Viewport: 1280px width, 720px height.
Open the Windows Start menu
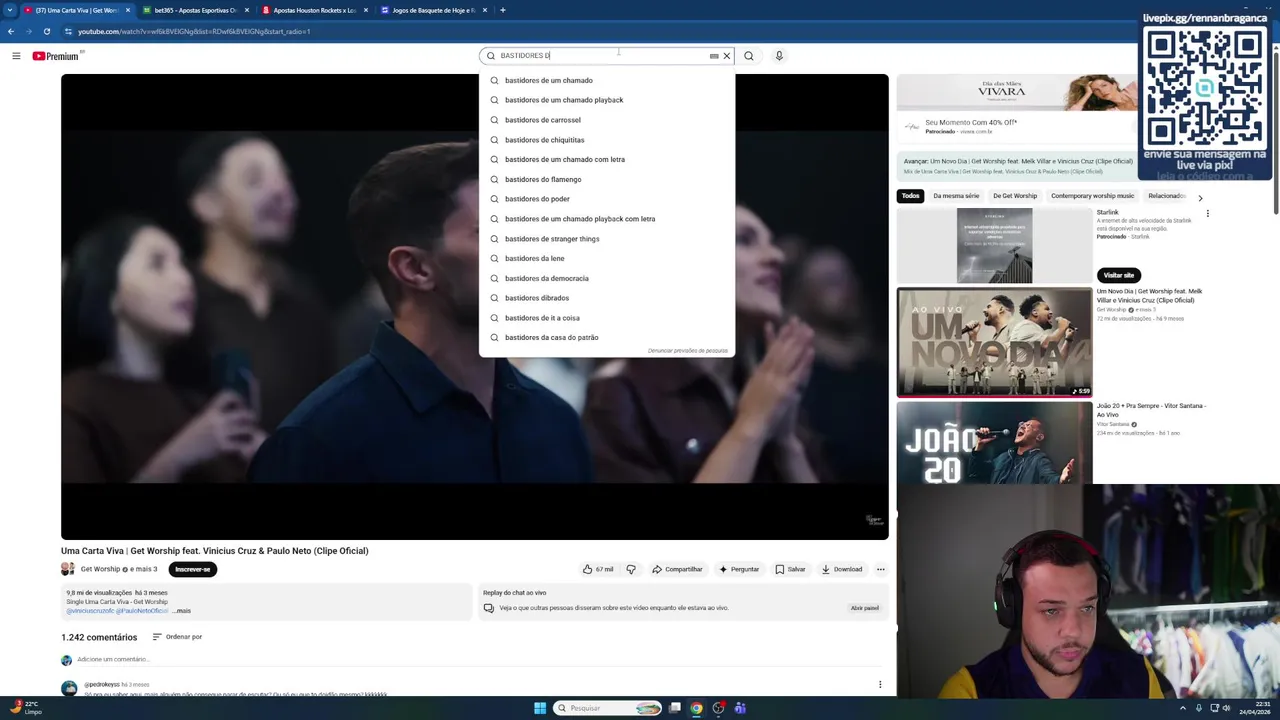click(540, 708)
